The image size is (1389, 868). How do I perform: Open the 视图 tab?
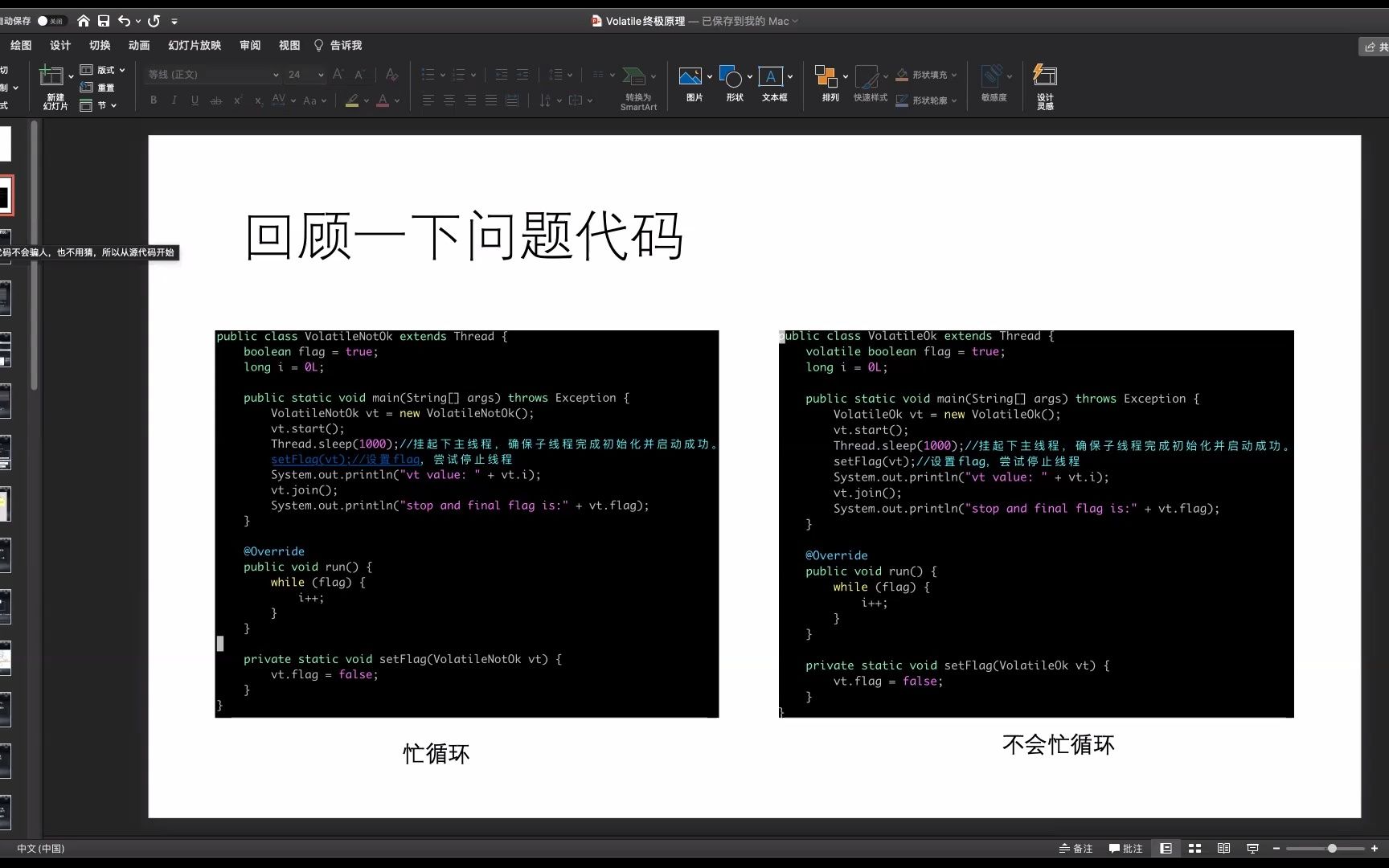click(x=289, y=45)
